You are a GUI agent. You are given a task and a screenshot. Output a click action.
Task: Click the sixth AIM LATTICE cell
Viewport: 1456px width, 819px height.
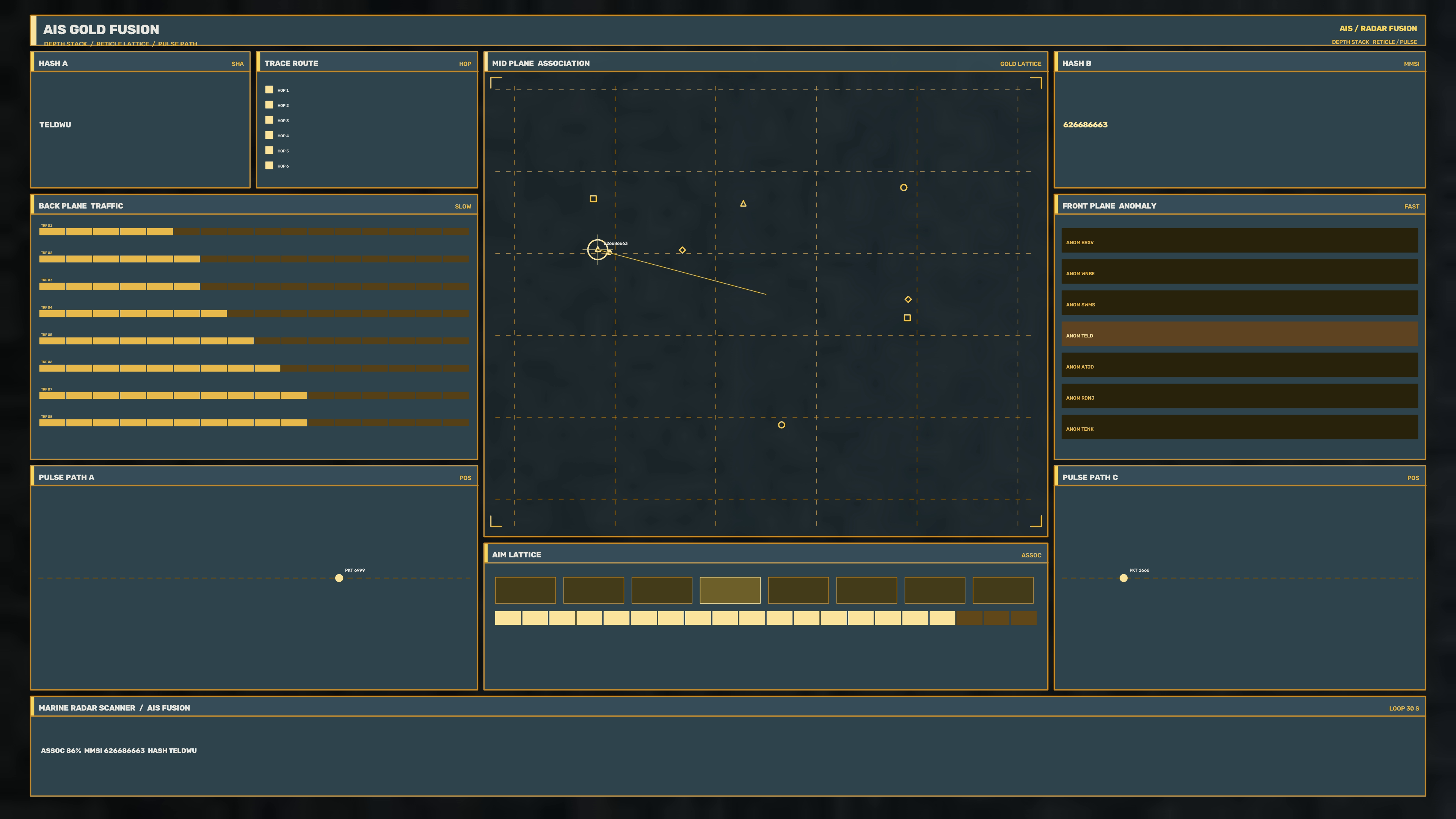866,590
